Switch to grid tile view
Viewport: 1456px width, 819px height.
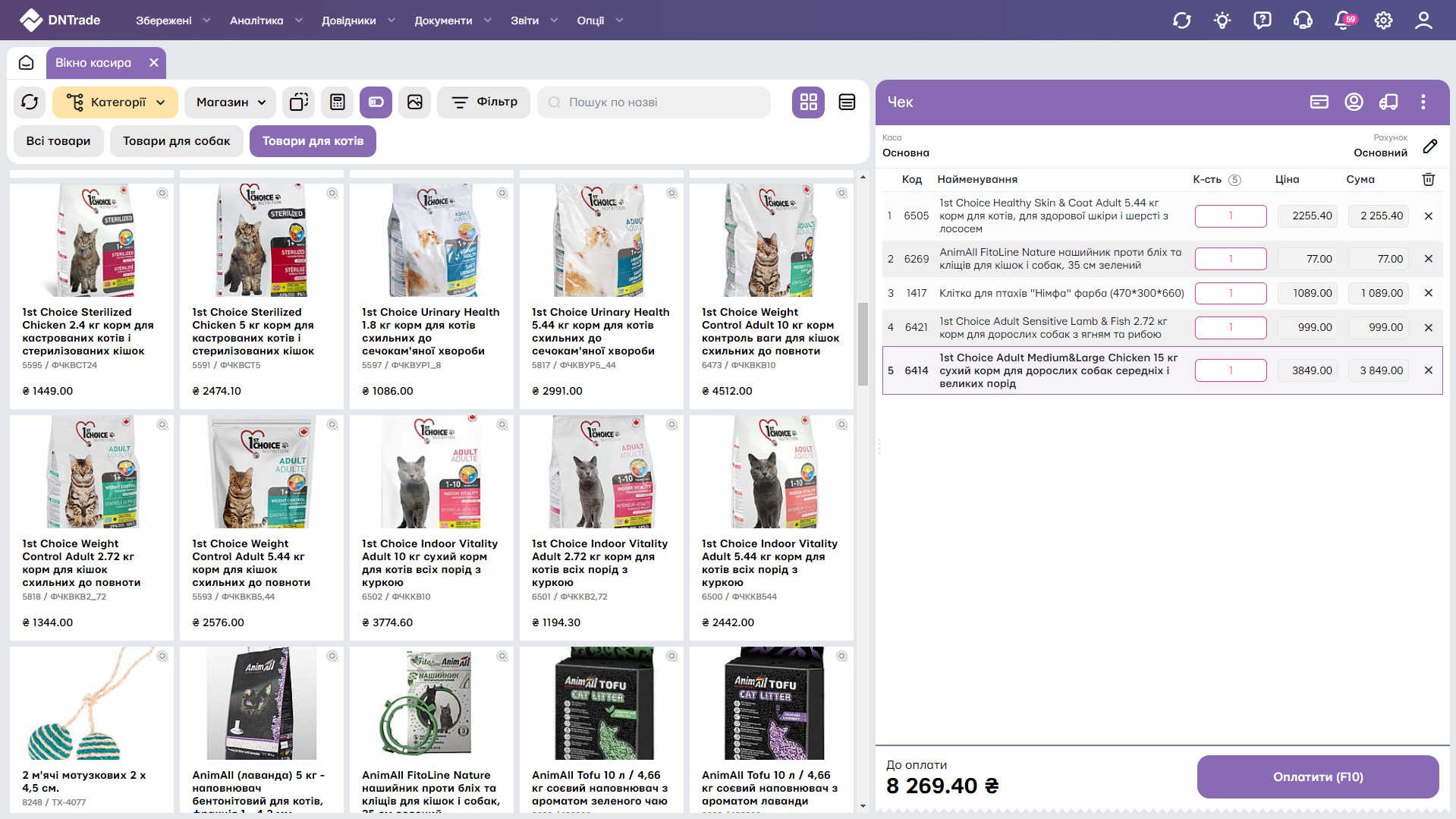[x=809, y=102]
